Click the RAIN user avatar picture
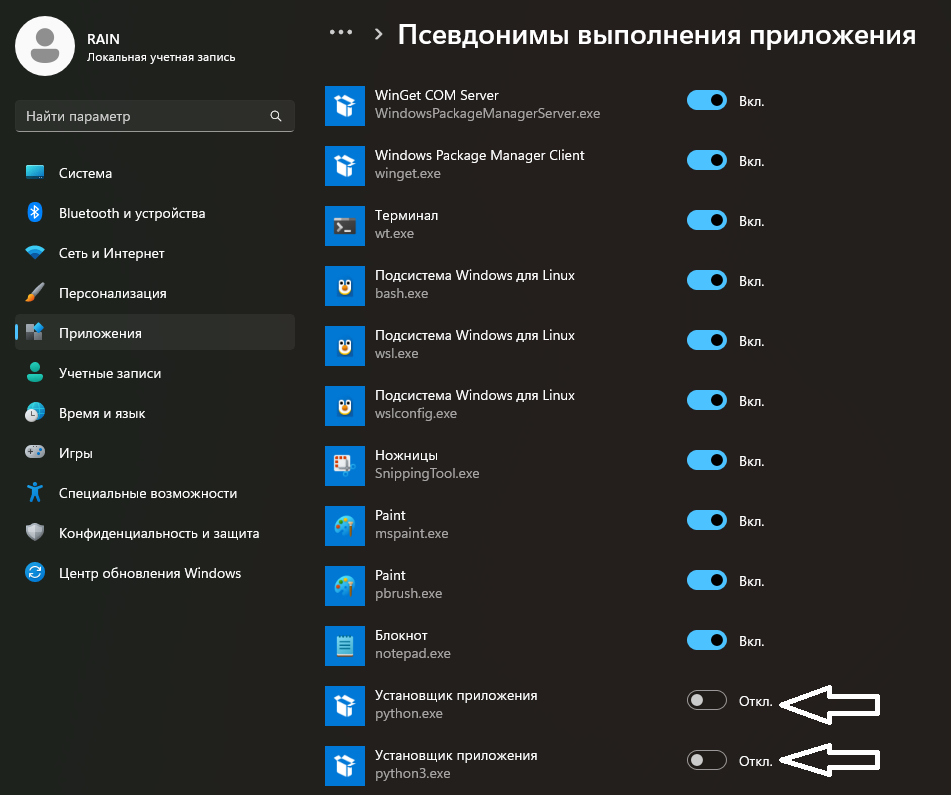Screen dimensions: 951x795 click(45, 46)
